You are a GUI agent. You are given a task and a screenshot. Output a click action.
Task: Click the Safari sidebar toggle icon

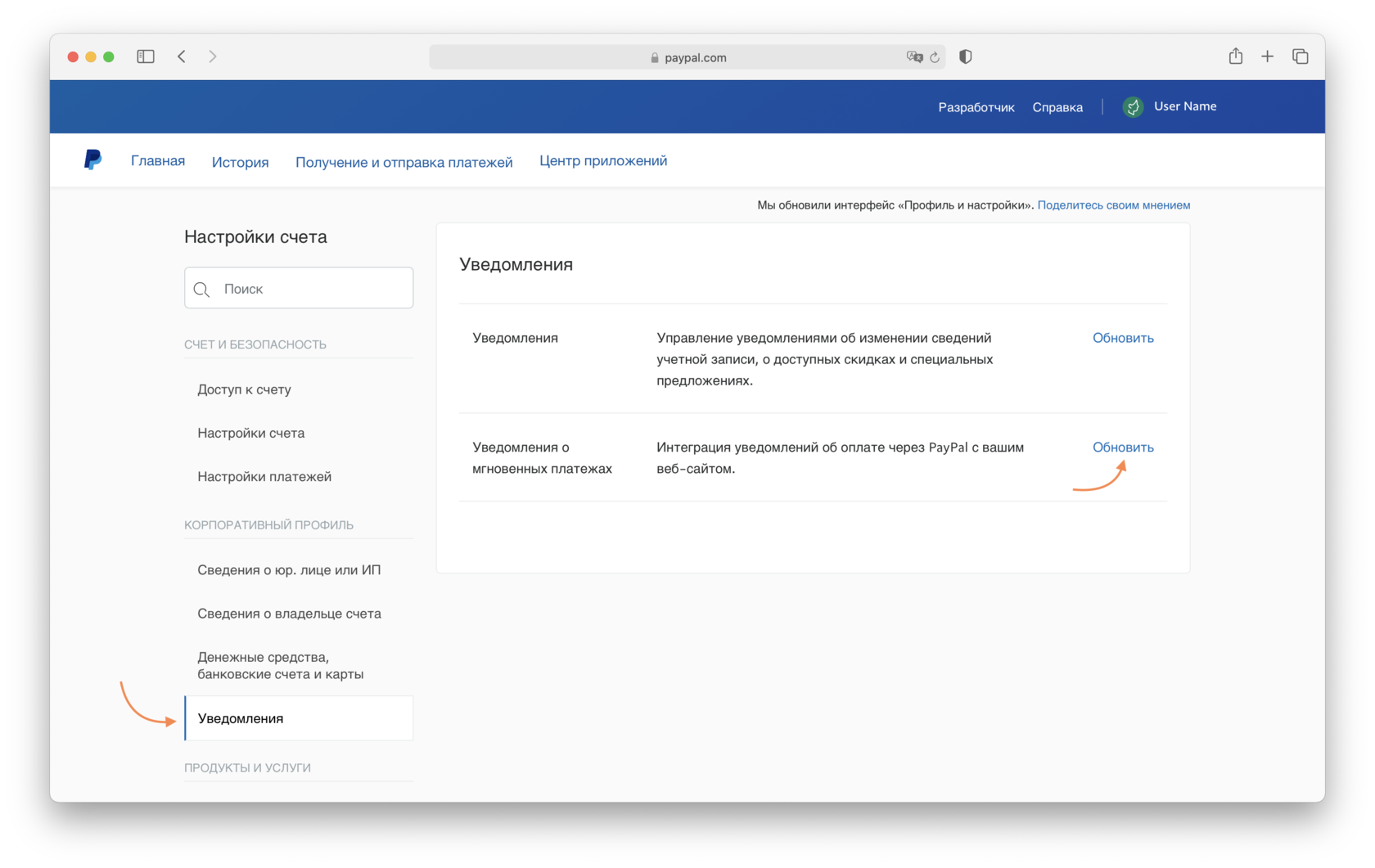(146, 56)
